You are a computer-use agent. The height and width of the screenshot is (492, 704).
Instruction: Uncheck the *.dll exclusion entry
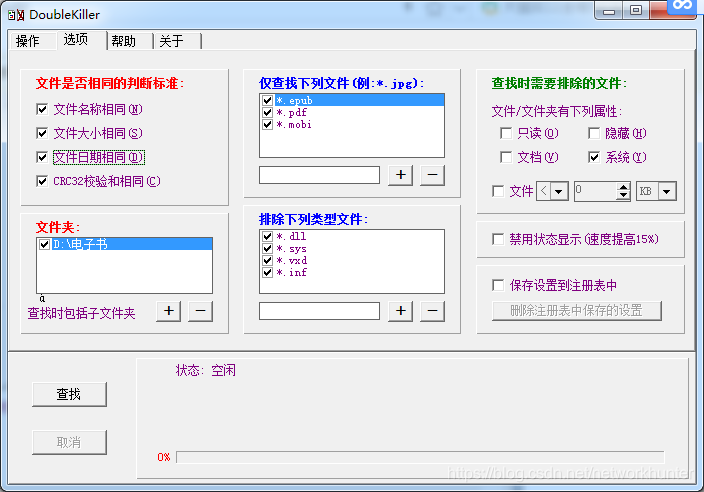coord(268,236)
